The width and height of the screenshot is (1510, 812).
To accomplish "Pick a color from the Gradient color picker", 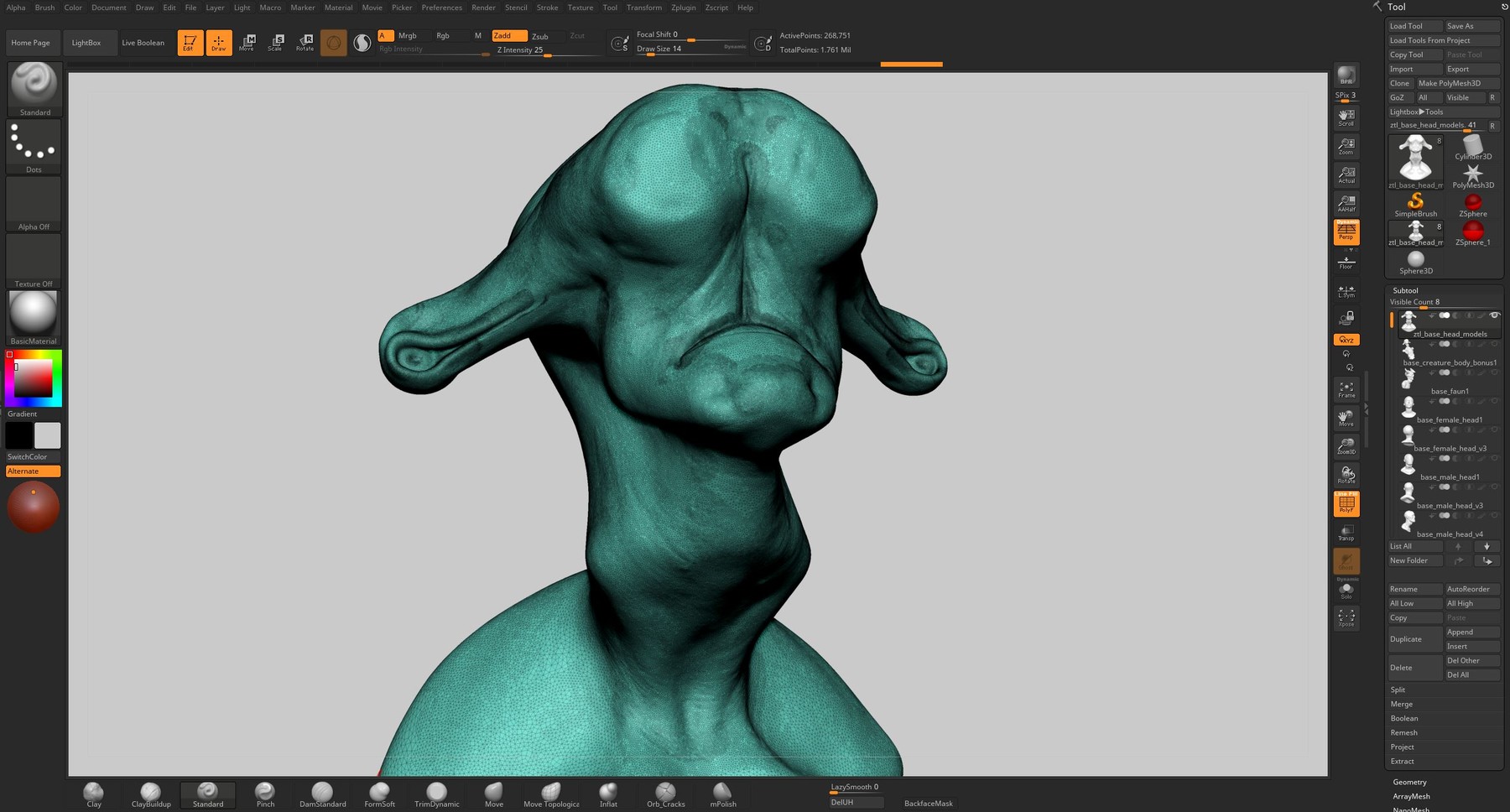I will [x=34, y=377].
